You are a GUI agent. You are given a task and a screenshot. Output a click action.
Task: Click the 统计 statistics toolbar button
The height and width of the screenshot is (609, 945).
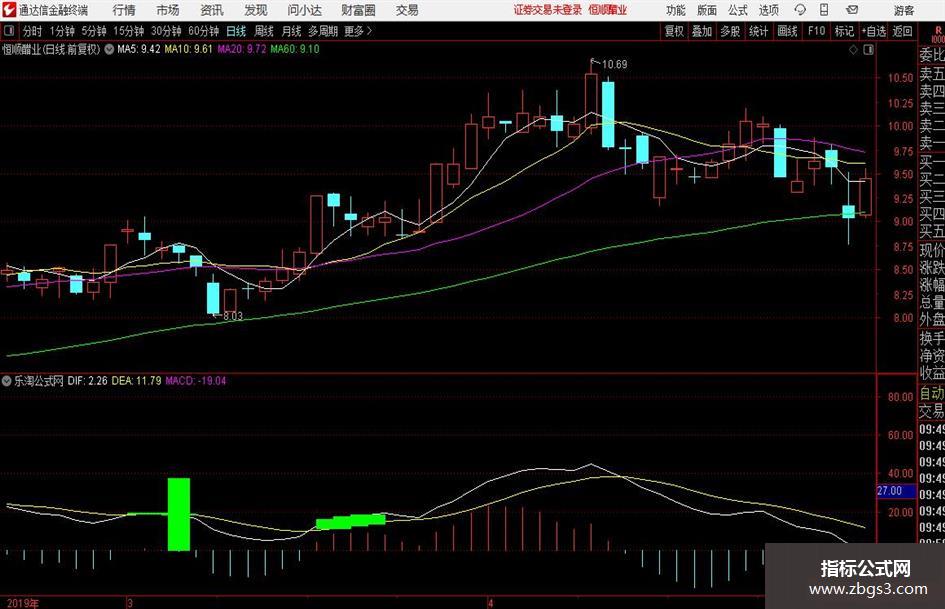[x=758, y=31]
